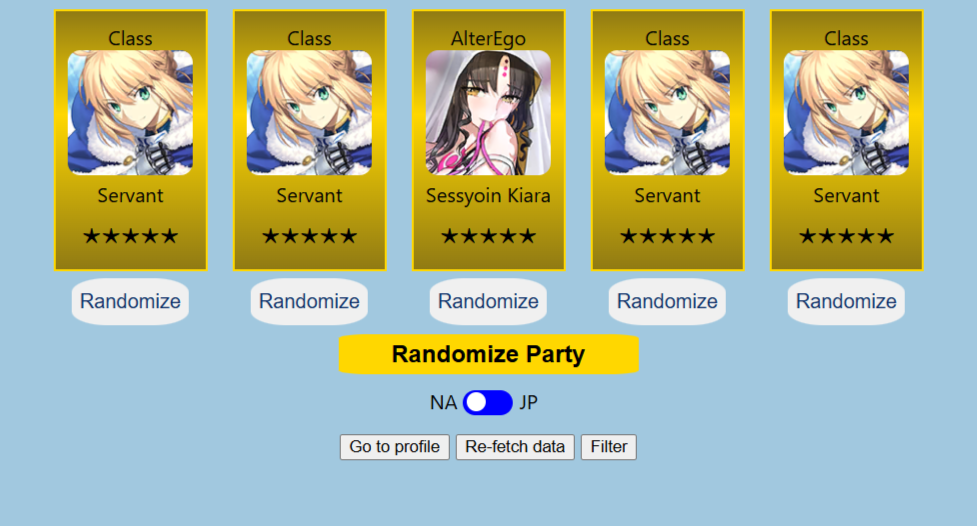This screenshot has height=526, width=977.
Task: Click the fifth servant card portrait
Action: click(846, 113)
